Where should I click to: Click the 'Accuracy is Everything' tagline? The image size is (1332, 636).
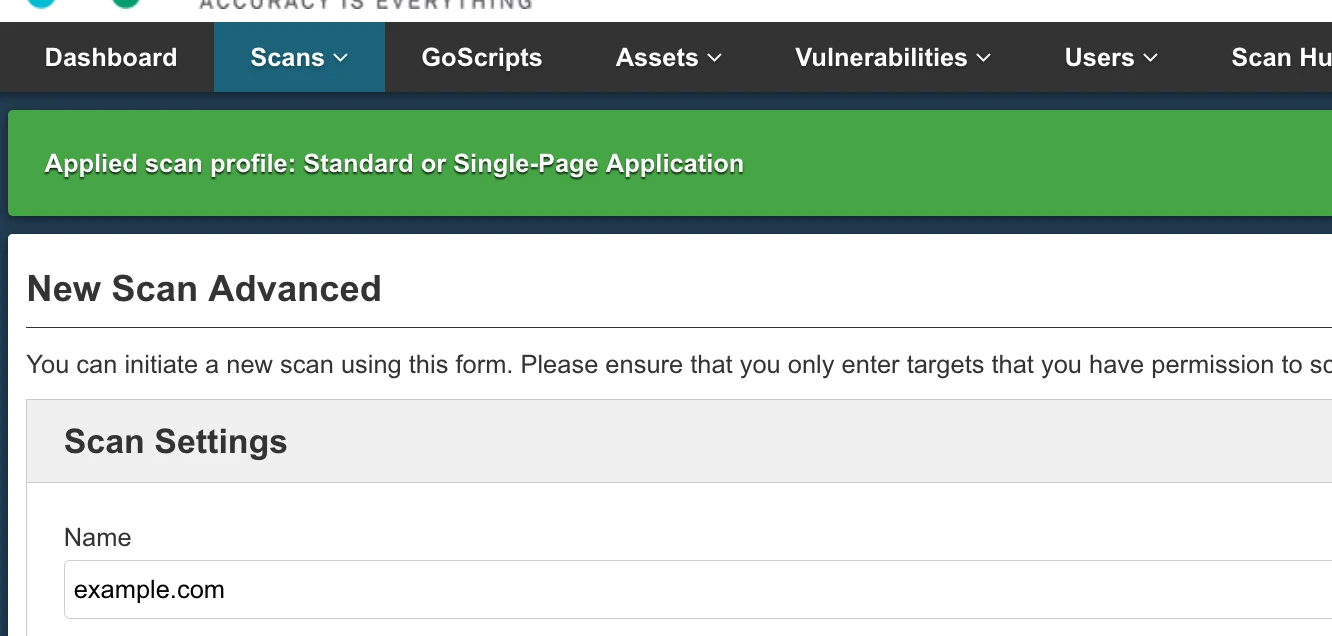pyautogui.click(x=366, y=5)
